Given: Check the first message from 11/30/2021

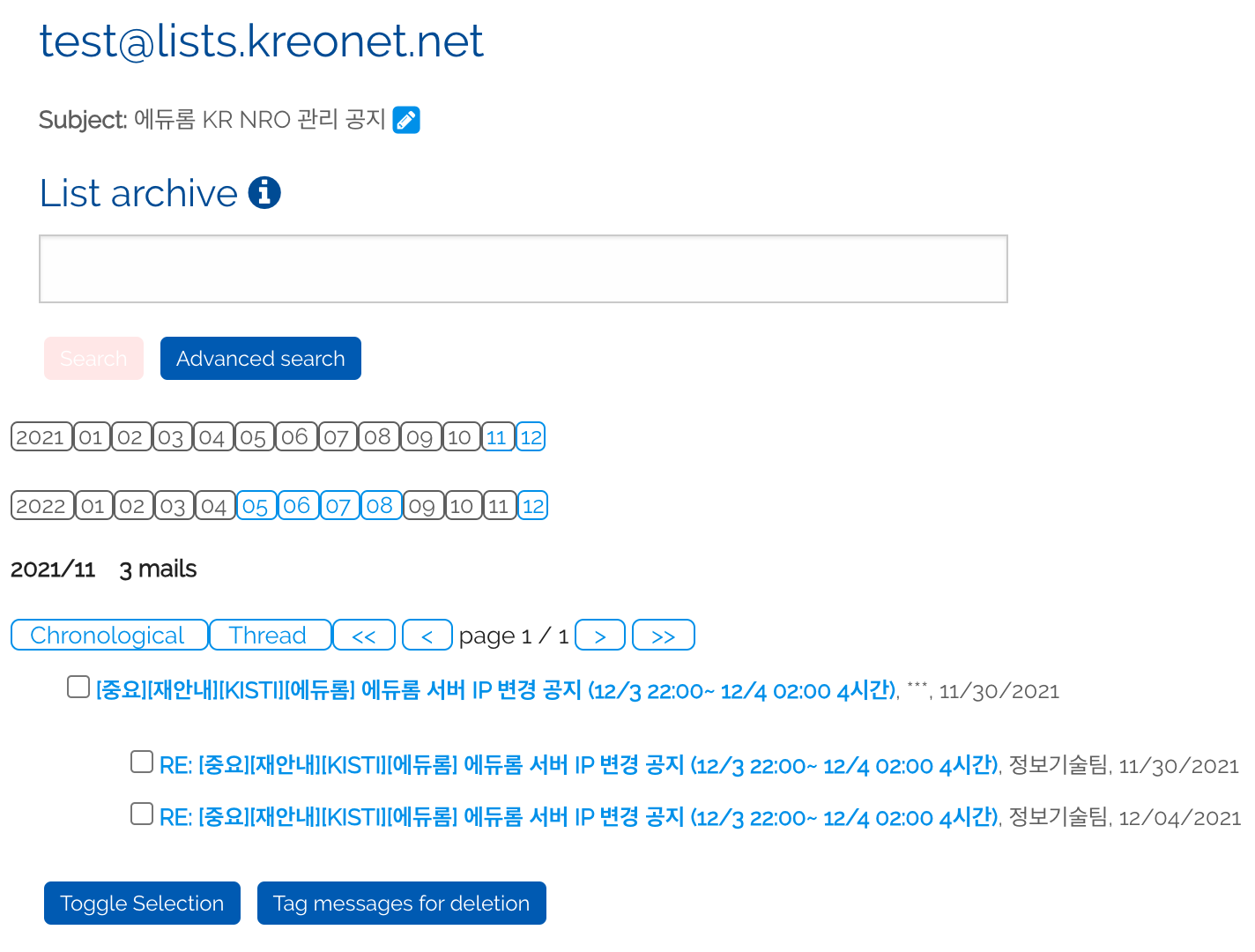Looking at the screenshot, I should point(78,687).
